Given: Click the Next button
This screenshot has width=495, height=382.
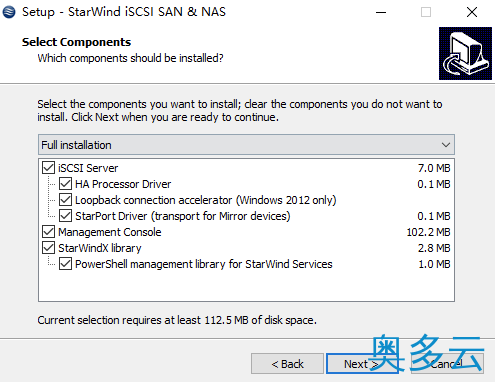Looking at the screenshot, I should (361, 364).
